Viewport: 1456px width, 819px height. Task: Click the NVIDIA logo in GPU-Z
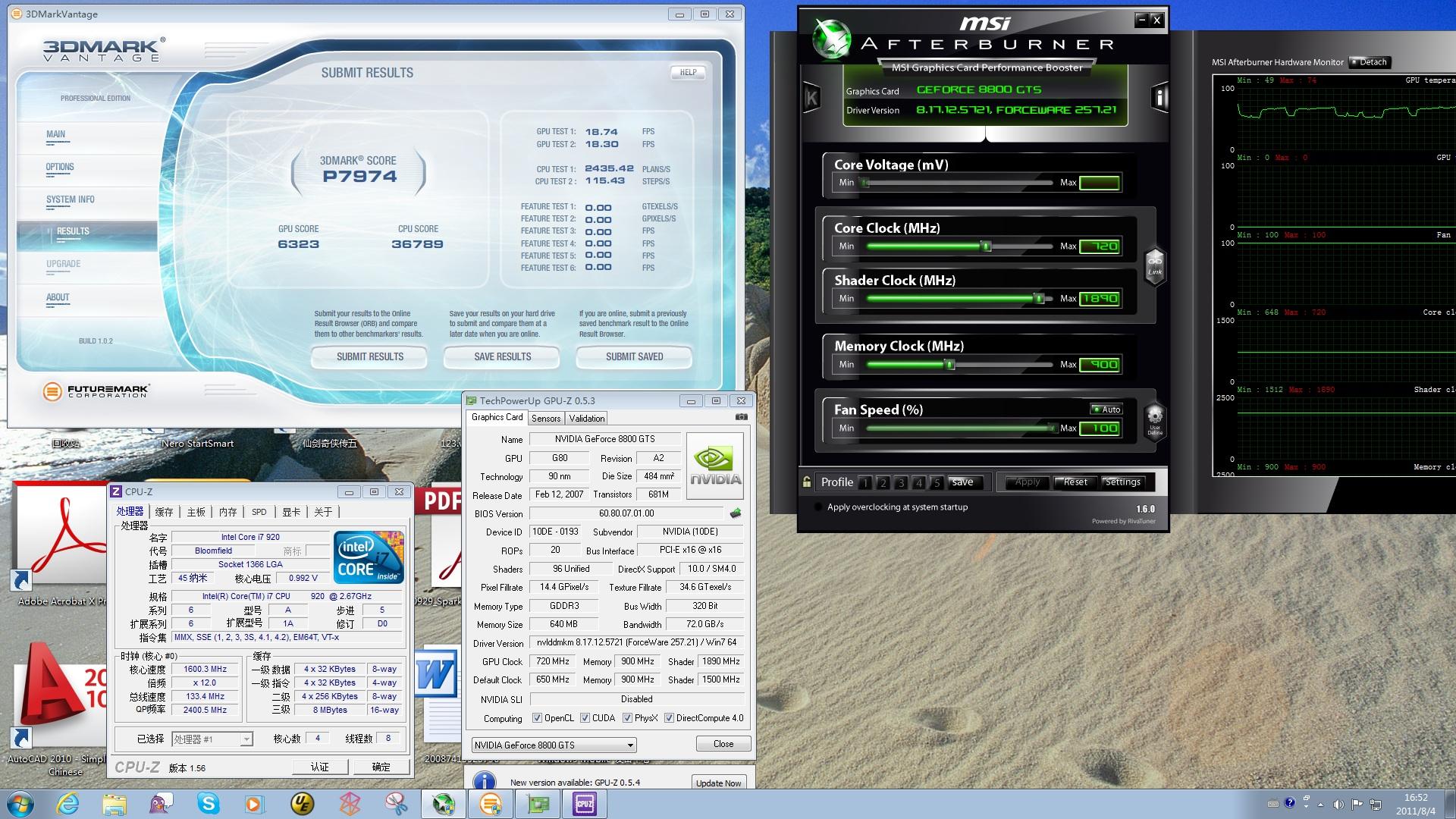click(715, 466)
